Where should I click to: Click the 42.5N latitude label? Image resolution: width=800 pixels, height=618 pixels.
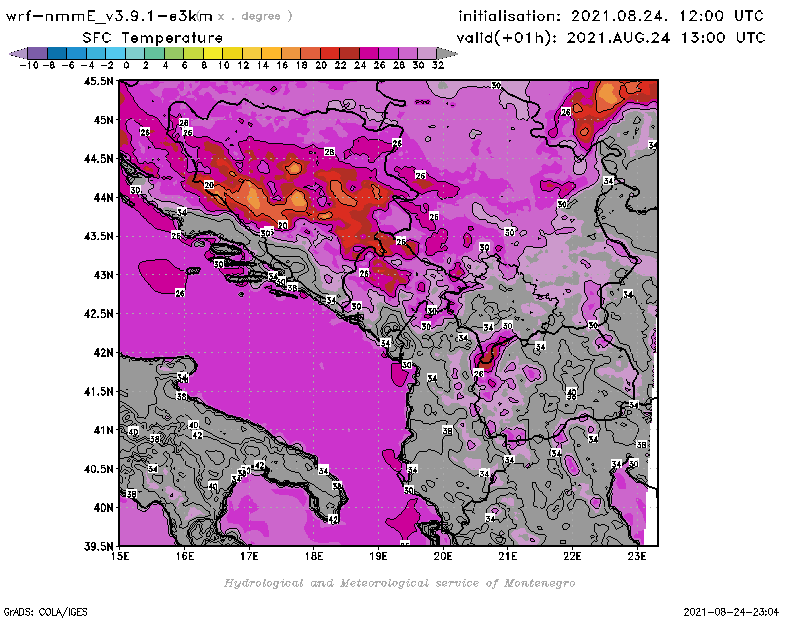pos(98,314)
